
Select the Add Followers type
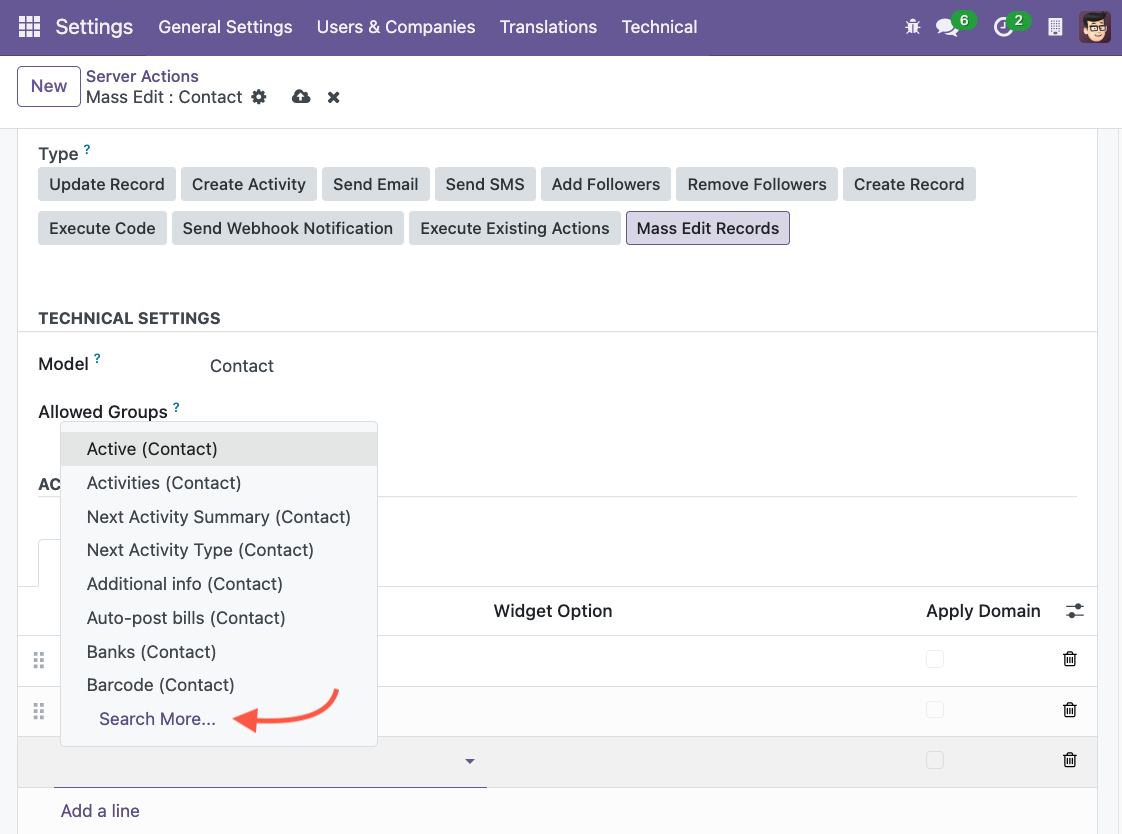coord(606,185)
